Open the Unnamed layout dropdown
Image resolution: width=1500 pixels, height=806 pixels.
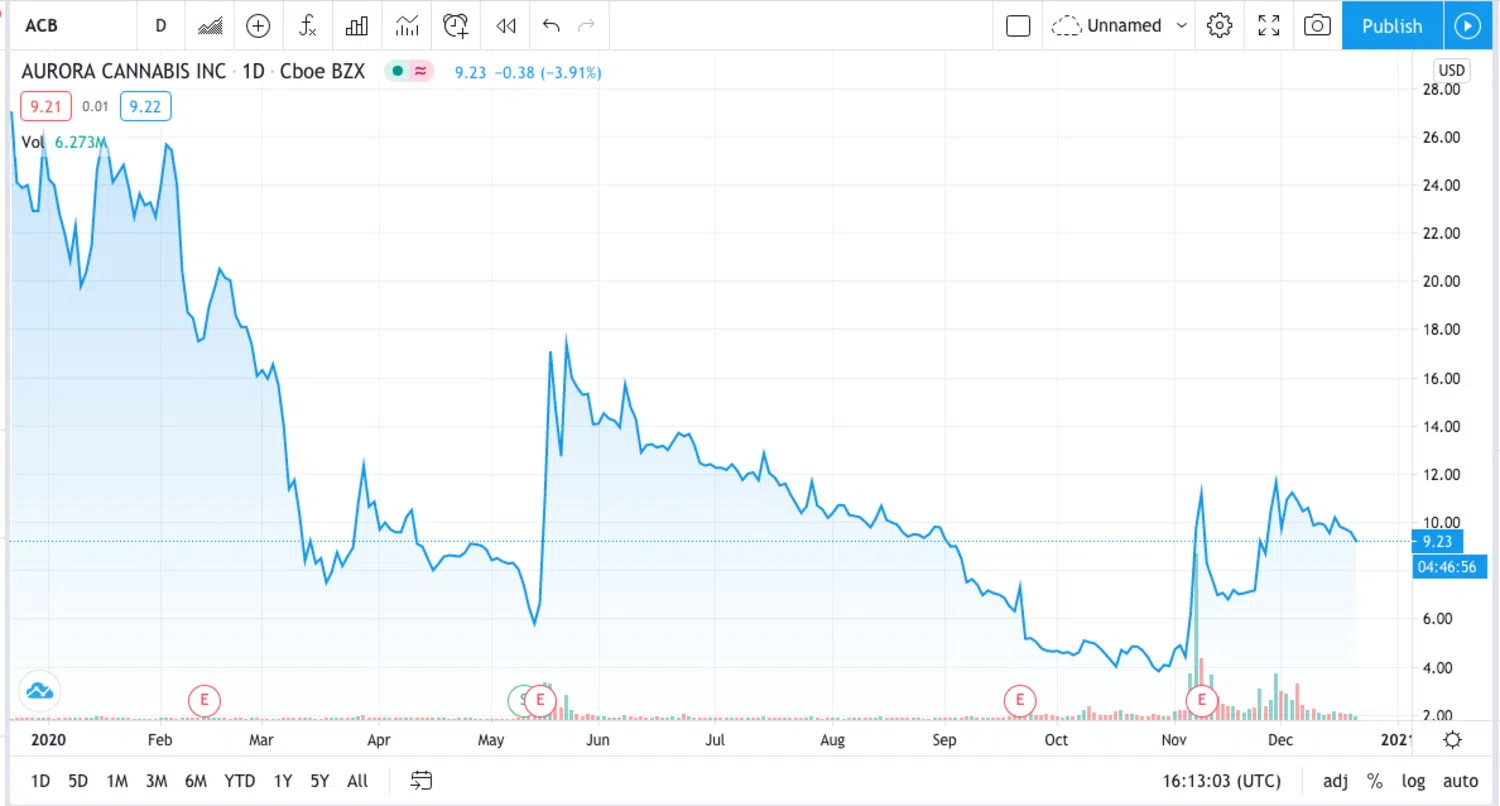pos(1122,26)
